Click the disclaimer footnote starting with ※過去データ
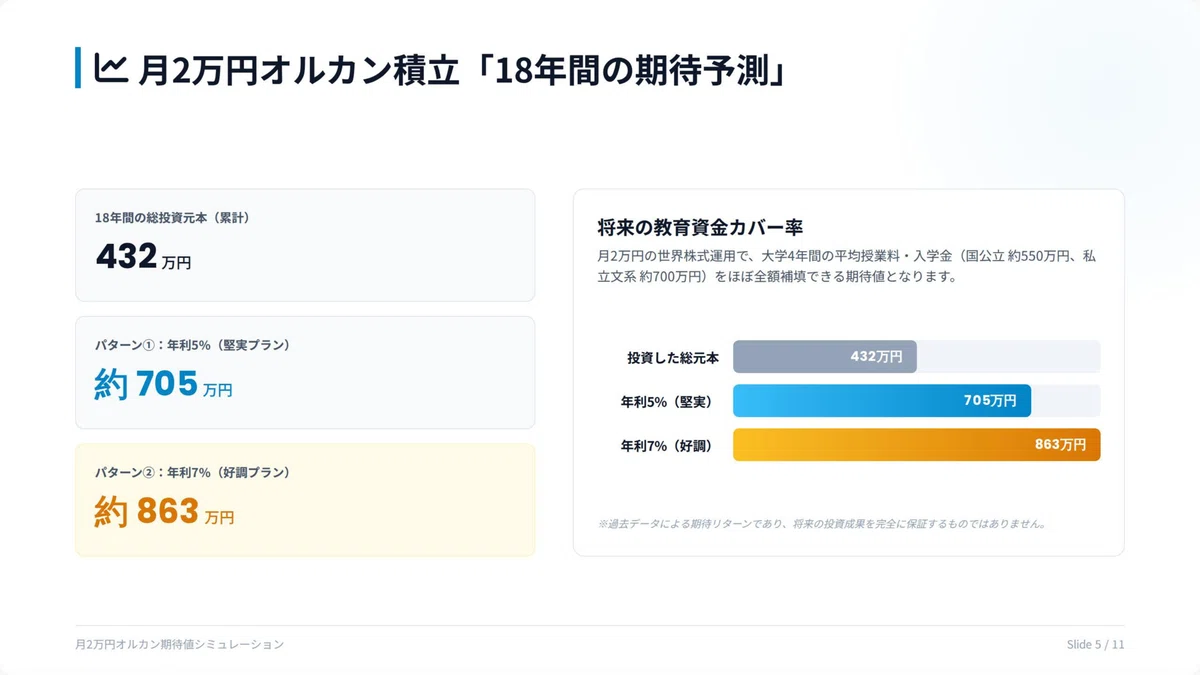Viewport: 1200px width, 675px height. pyautogui.click(x=822, y=523)
